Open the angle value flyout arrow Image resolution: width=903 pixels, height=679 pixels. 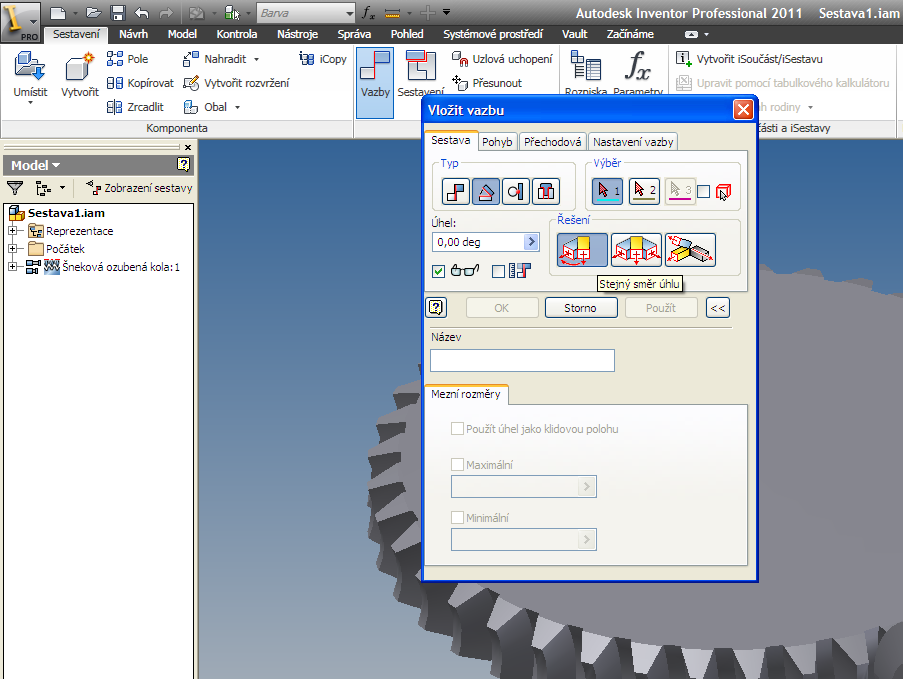tap(532, 242)
